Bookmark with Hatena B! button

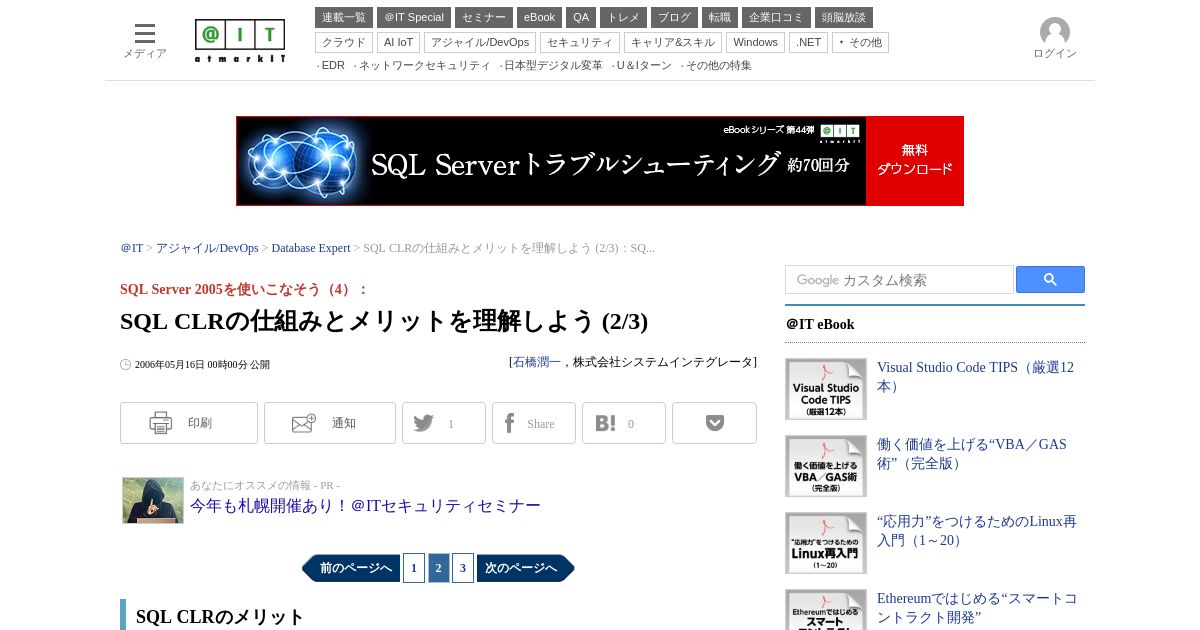pos(624,423)
